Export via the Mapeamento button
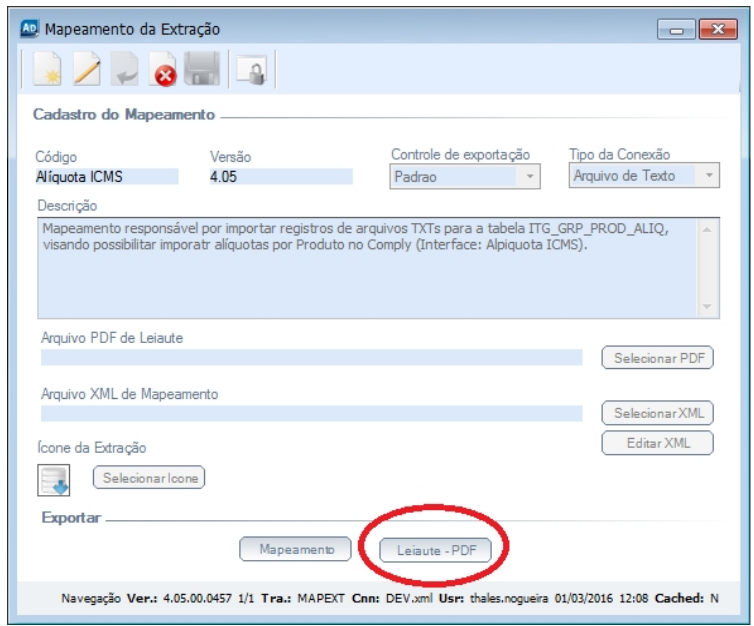This screenshot has height=626, width=754. click(295, 549)
